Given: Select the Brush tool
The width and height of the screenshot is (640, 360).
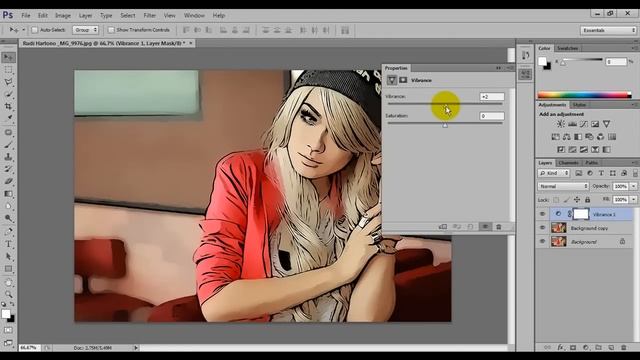Looking at the screenshot, I should coord(9,145).
